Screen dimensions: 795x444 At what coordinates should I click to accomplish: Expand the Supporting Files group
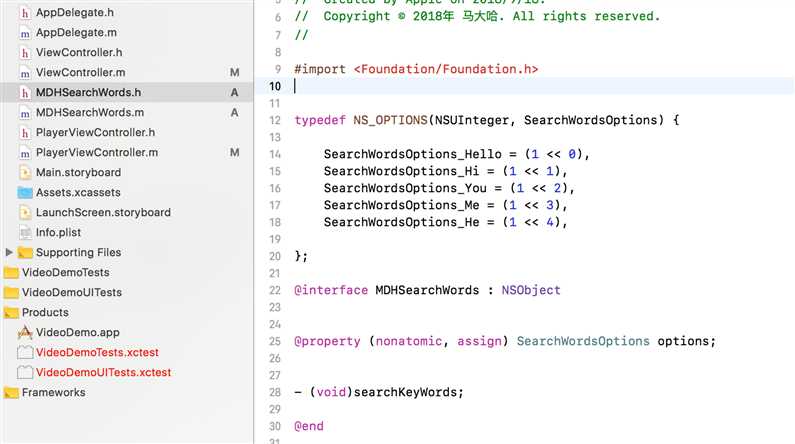9,252
